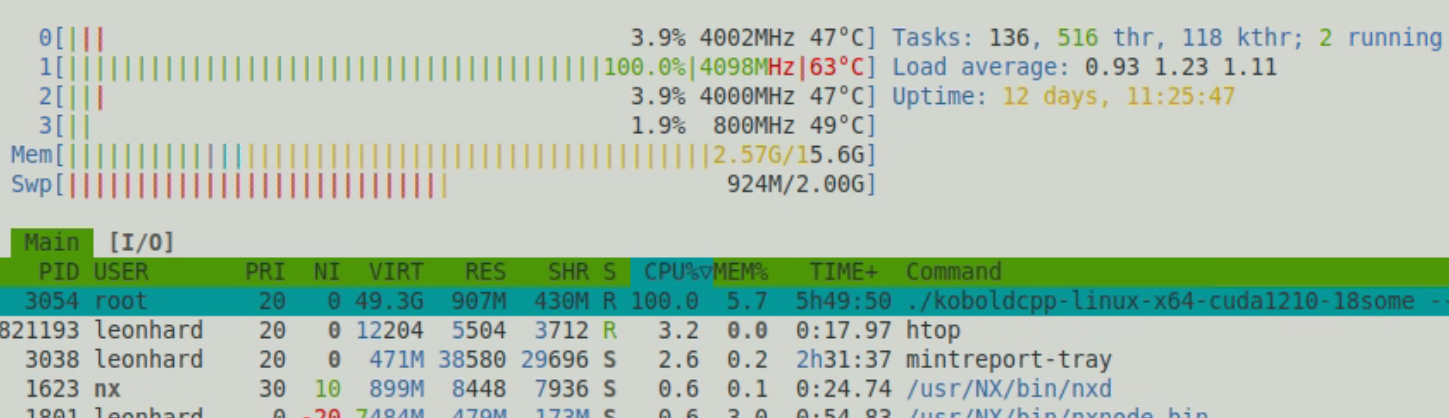Select the koboldcpp process row

coord(724,301)
